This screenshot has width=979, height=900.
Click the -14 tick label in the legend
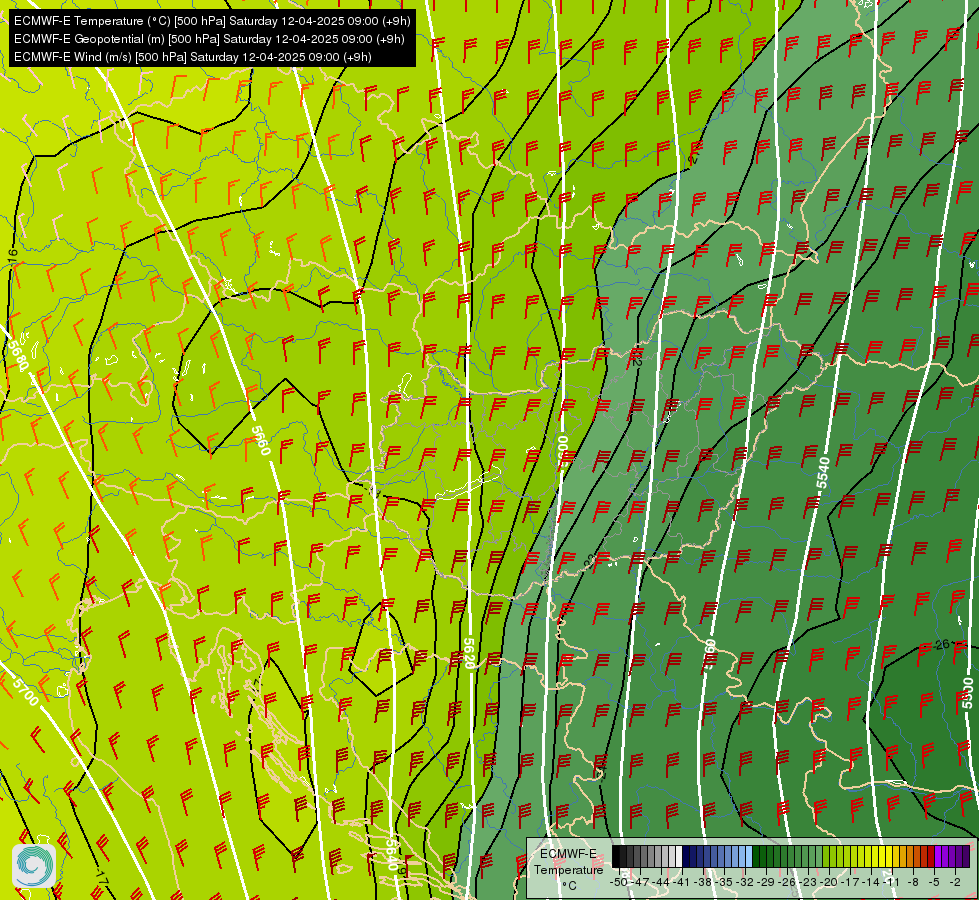click(872, 883)
